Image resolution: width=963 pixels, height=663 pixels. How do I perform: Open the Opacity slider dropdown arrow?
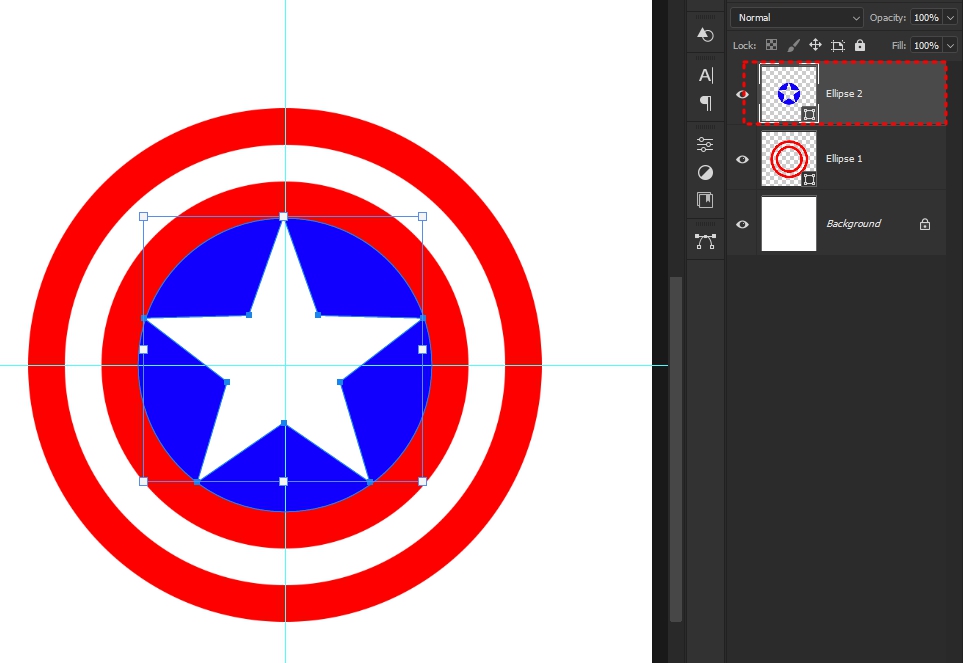click(x=950, y=18)
